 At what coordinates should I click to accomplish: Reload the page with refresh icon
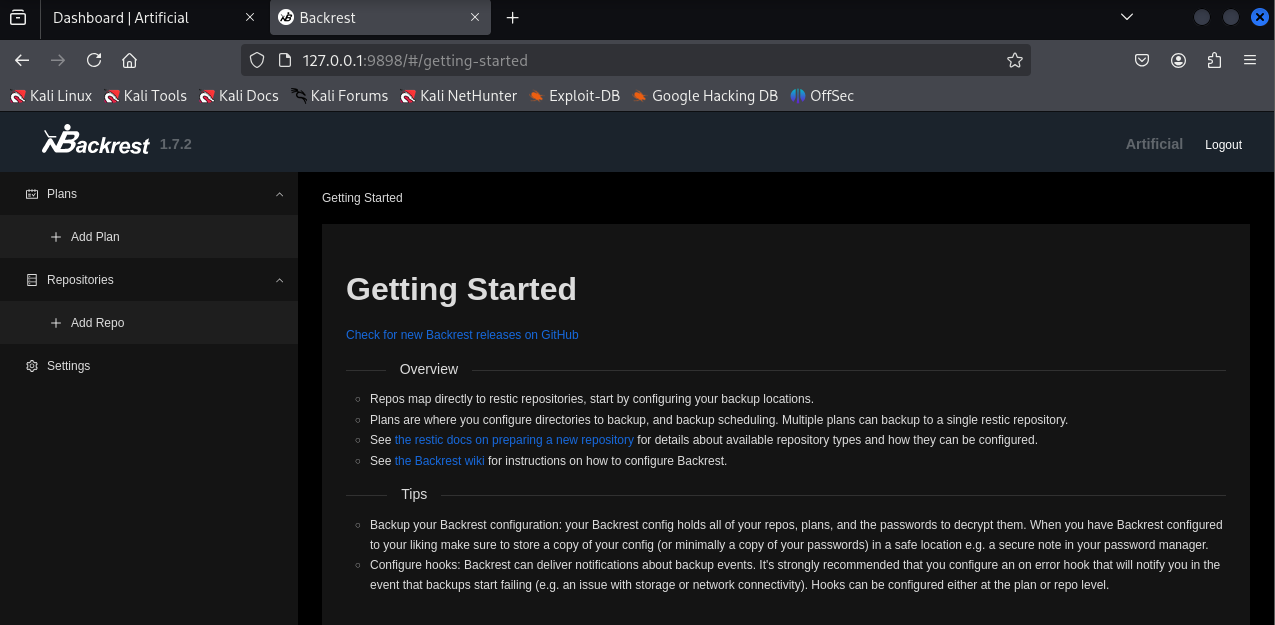coord(94,60)
